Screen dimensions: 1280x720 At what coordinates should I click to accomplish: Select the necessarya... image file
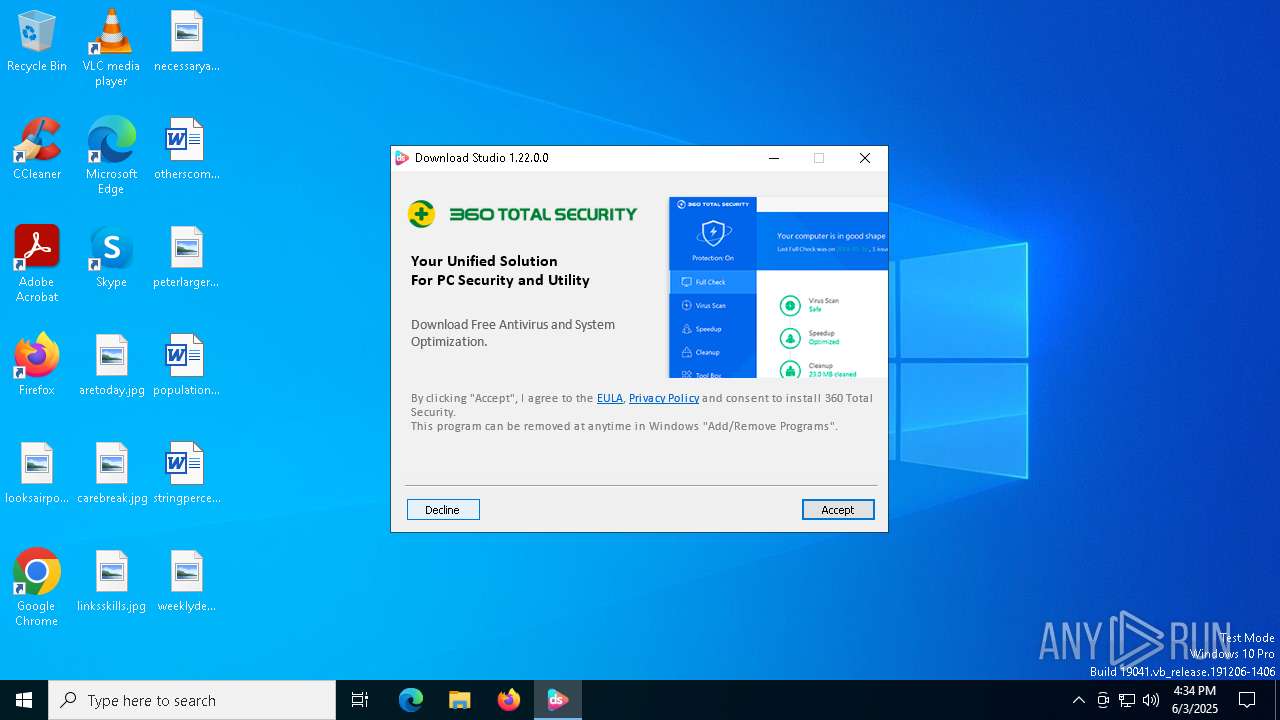(x=187, y=42)
